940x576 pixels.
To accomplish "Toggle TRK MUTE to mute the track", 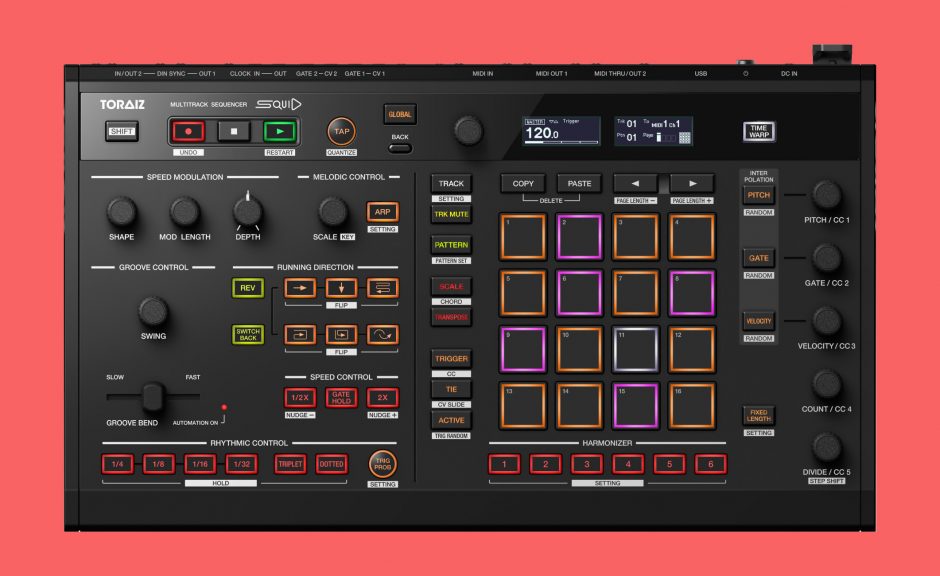I will tap(450, 213).
